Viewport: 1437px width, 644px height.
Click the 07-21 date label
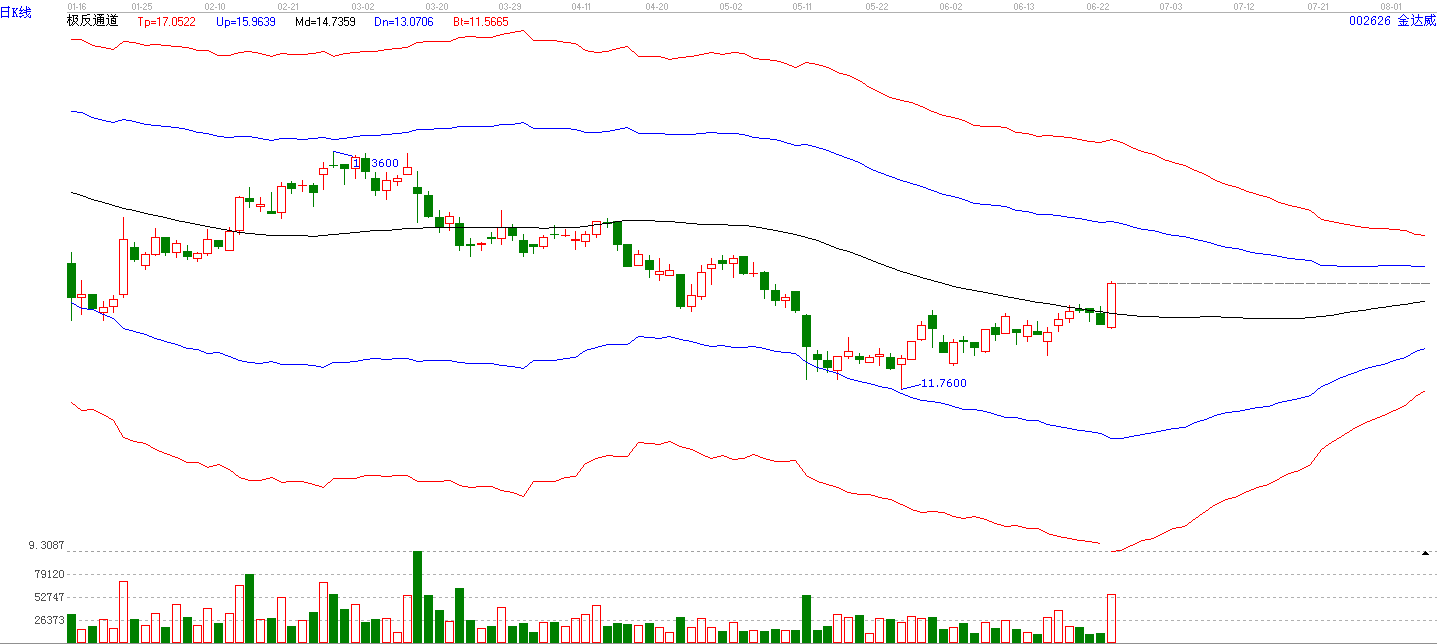click(x=1319, y=6)
